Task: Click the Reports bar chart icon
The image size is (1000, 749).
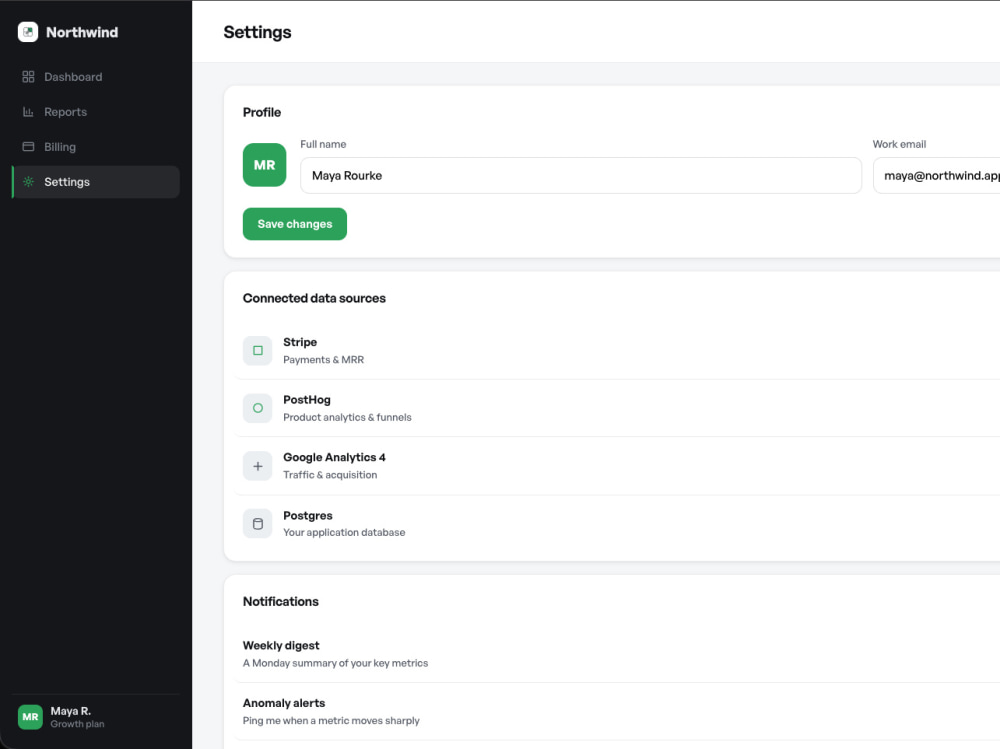Action: (x=28, y=112)
